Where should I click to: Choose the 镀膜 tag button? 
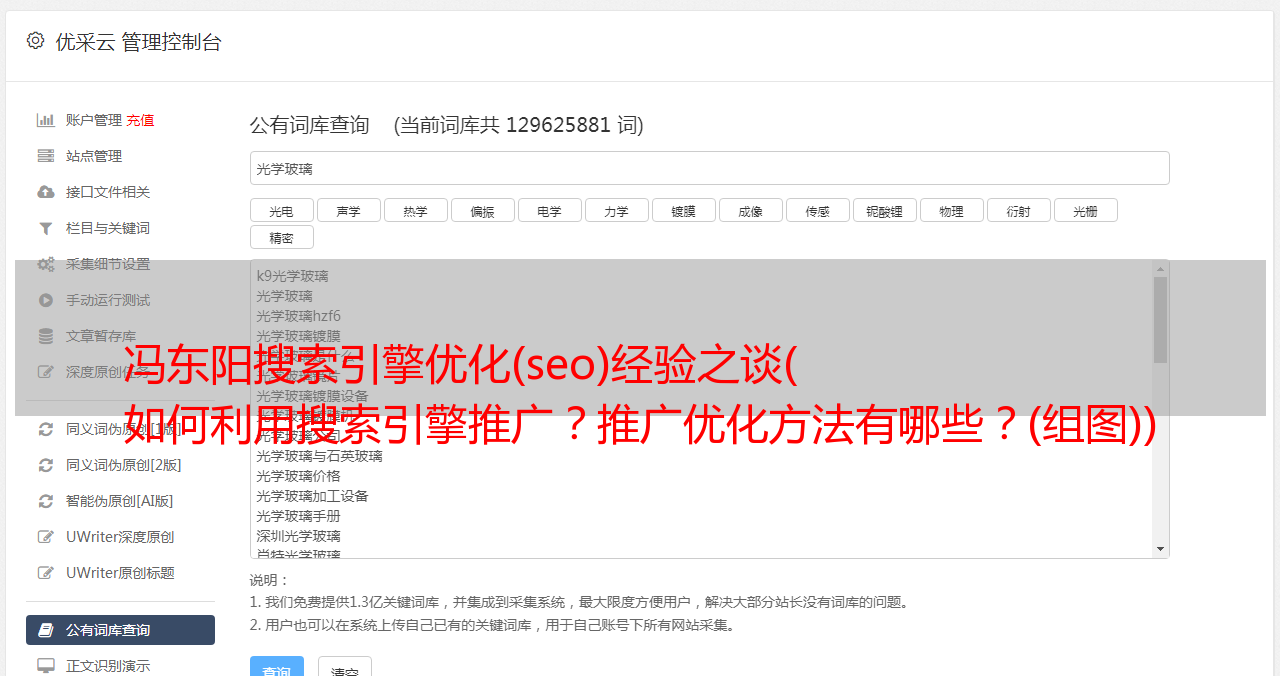click(684, 210)
